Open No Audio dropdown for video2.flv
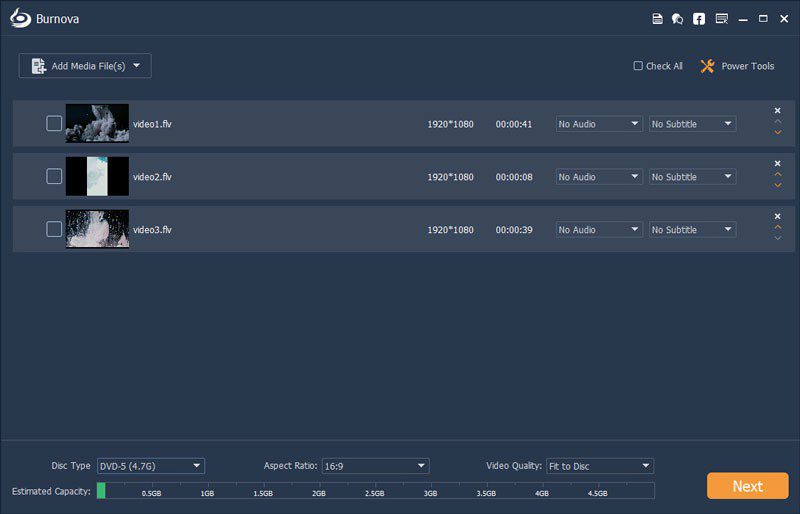 point(598,177)
